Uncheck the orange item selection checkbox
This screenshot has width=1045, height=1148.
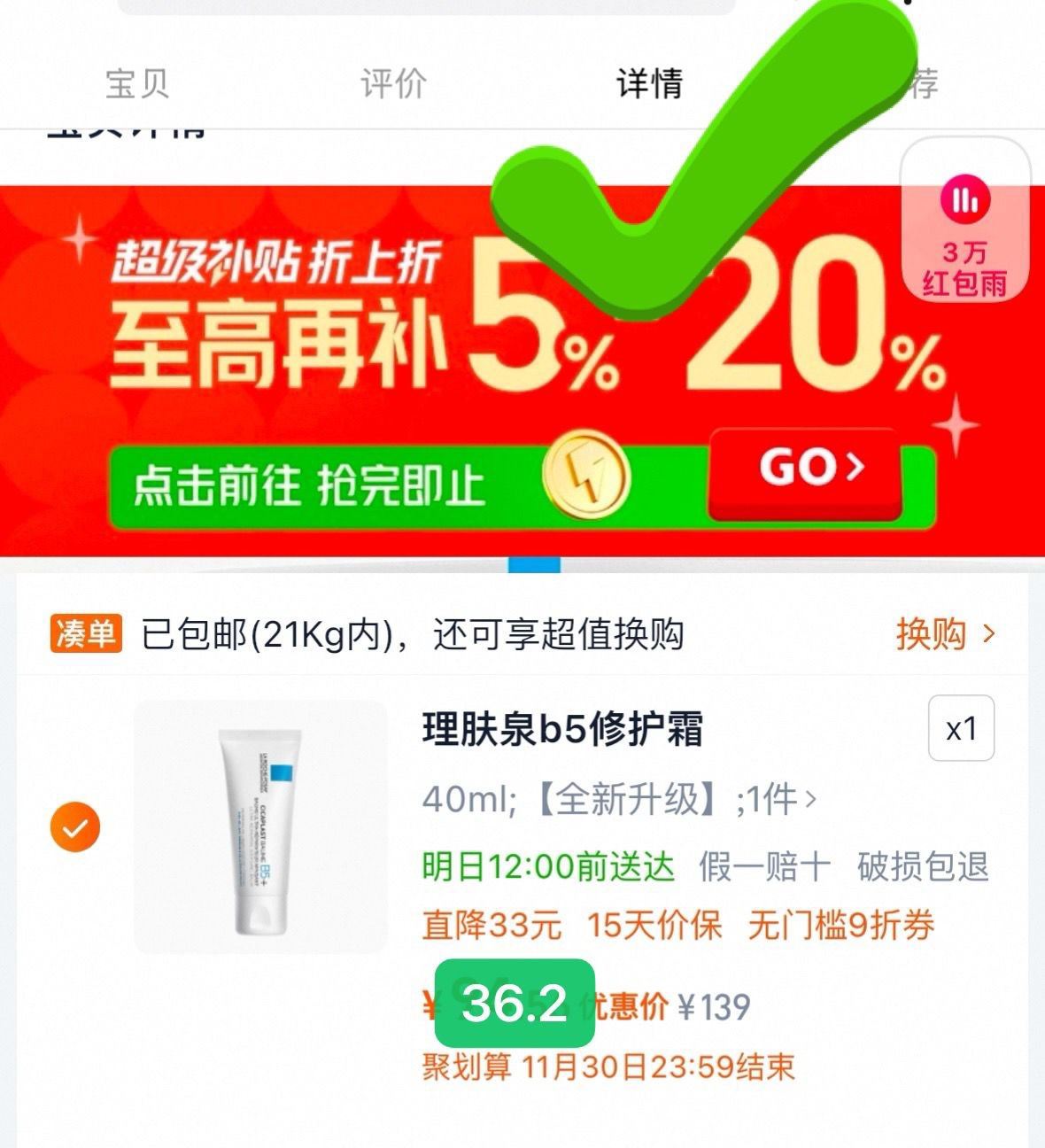click(75, 826)
